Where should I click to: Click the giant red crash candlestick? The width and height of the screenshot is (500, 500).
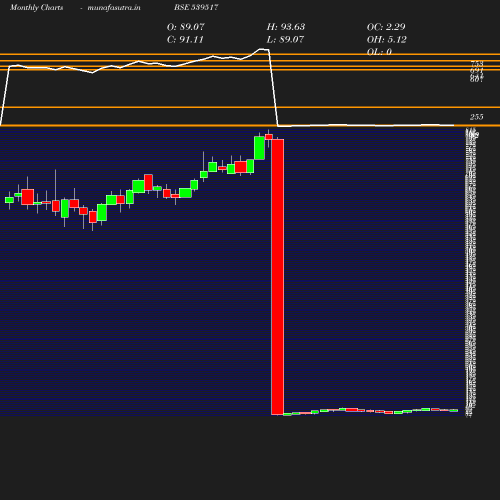(x=277, y=277)
